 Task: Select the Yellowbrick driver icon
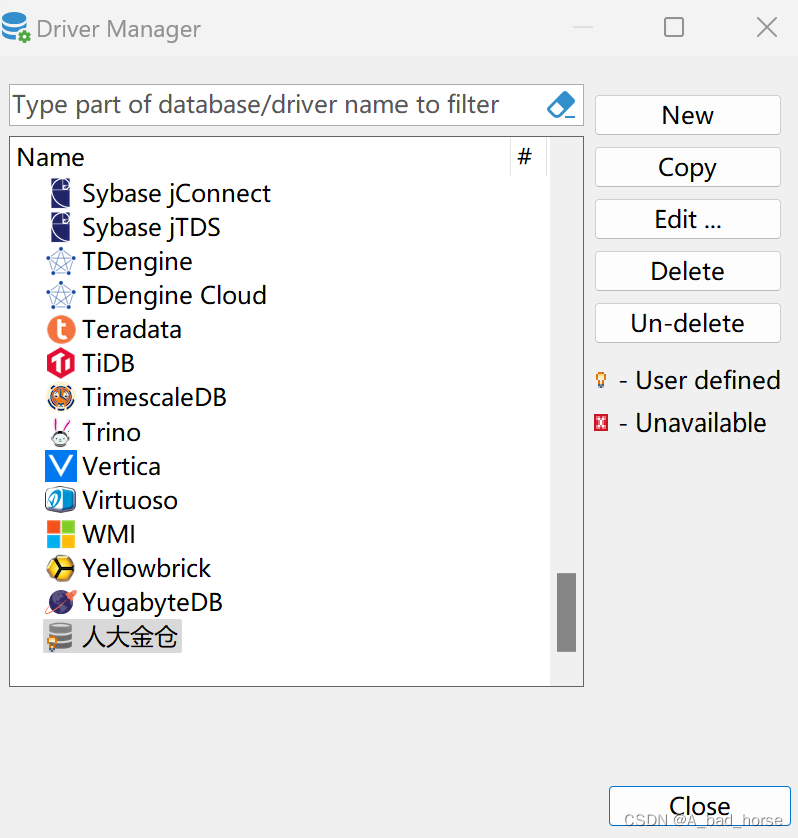60,568
